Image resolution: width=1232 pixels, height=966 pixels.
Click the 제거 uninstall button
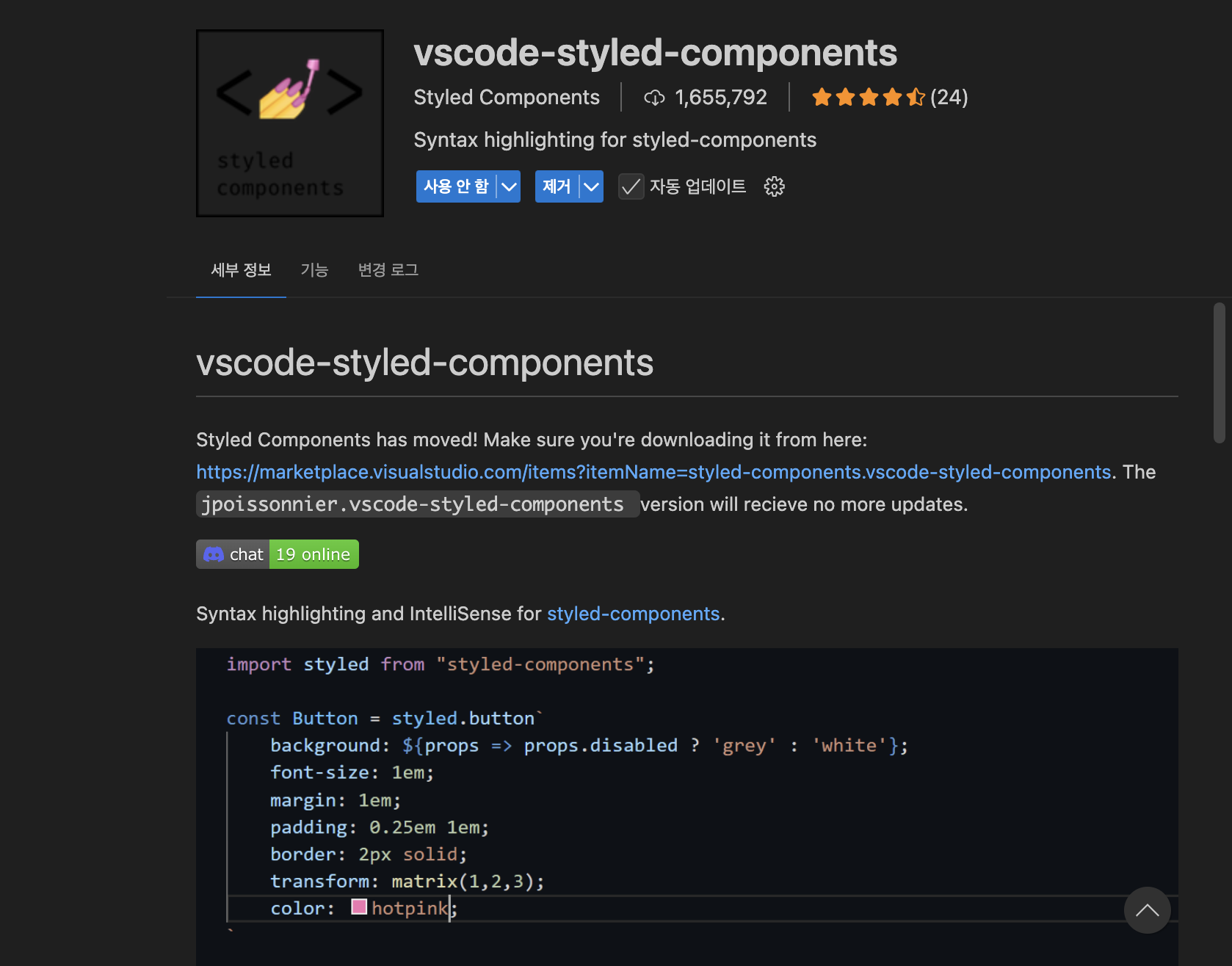[x=557, y=186]
